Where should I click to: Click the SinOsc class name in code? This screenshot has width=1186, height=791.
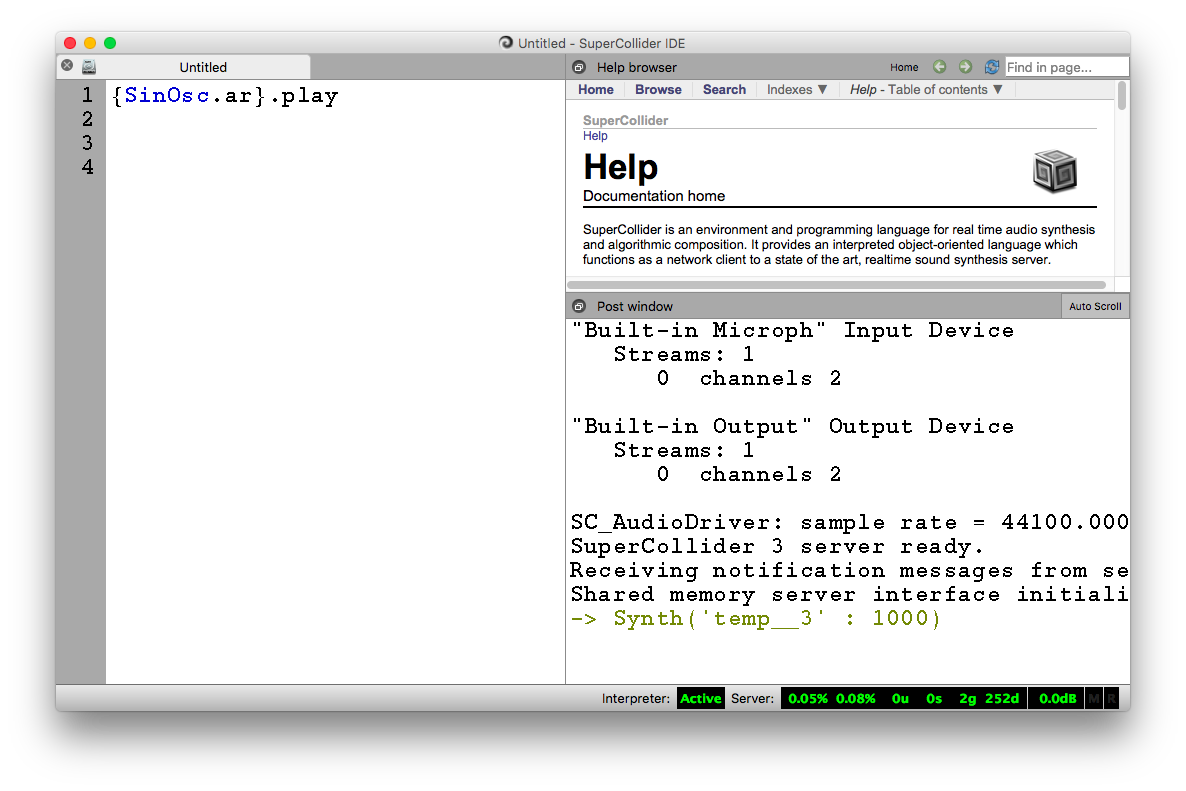pyautogui.click(x=167, y=95)
